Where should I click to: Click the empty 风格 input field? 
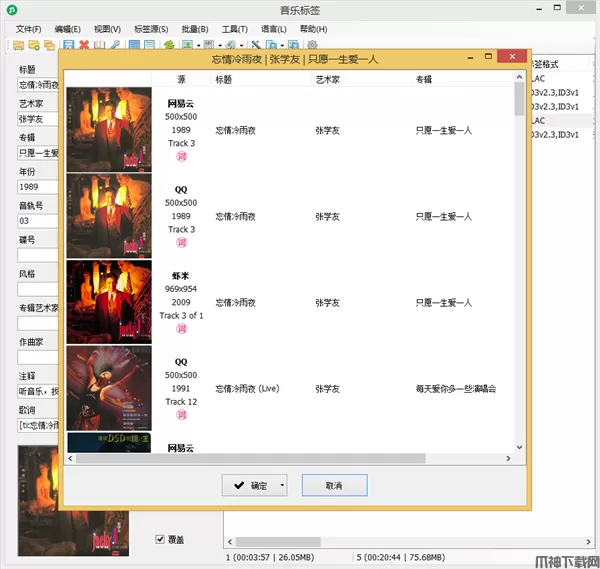[x=38, y=289]
